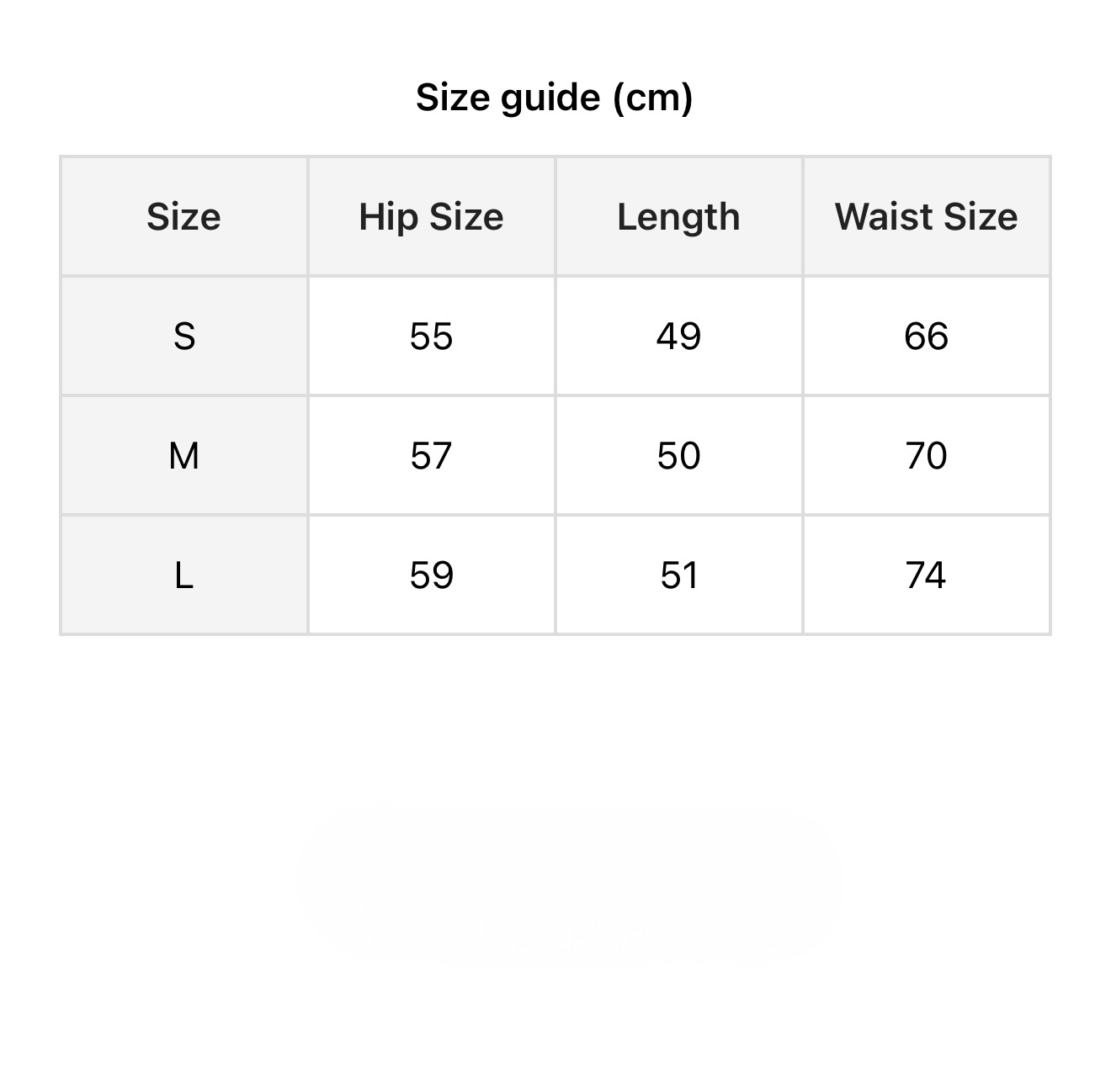Select the 'Size' column header cell
1111x1092 pixels.
point(183,217)
